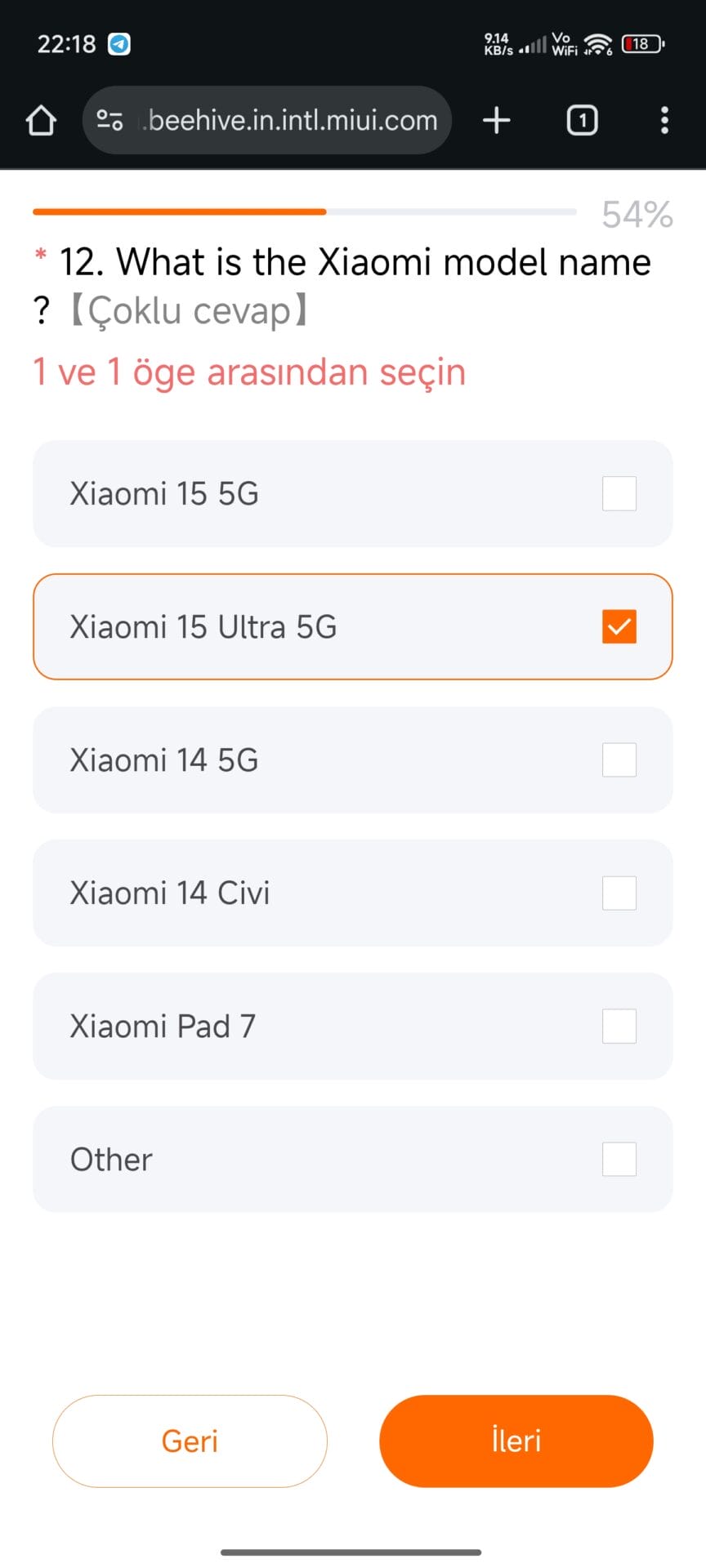Select the Xiaomi 14 Civi checkbox

(x=619, y=893)
